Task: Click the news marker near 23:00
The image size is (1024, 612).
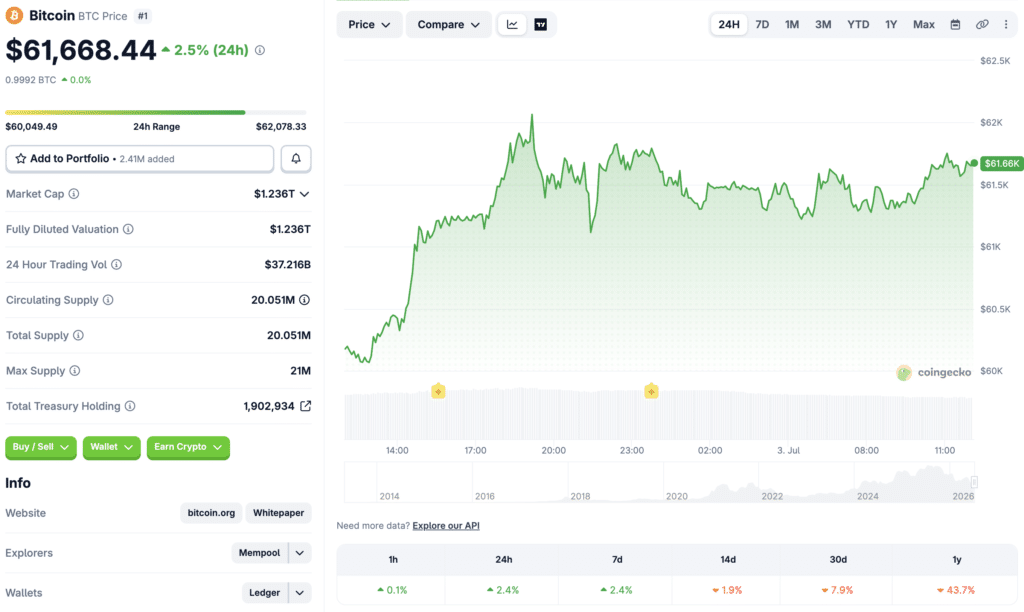Action: [651, 391]
